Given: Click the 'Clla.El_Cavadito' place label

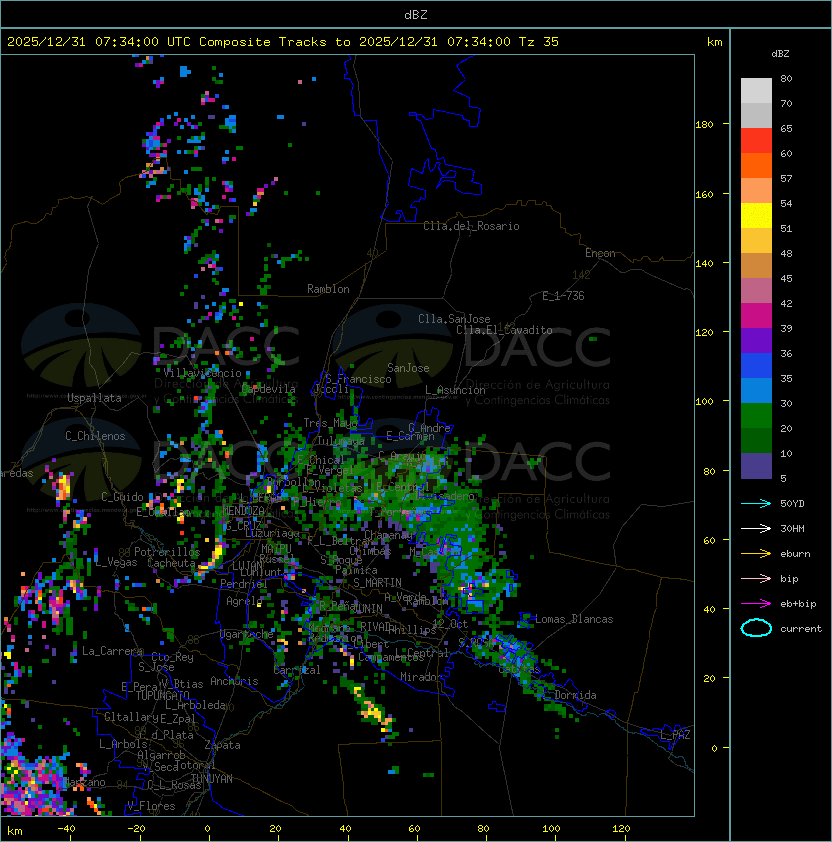Looking at the screenshot, I should coord(504,330).
